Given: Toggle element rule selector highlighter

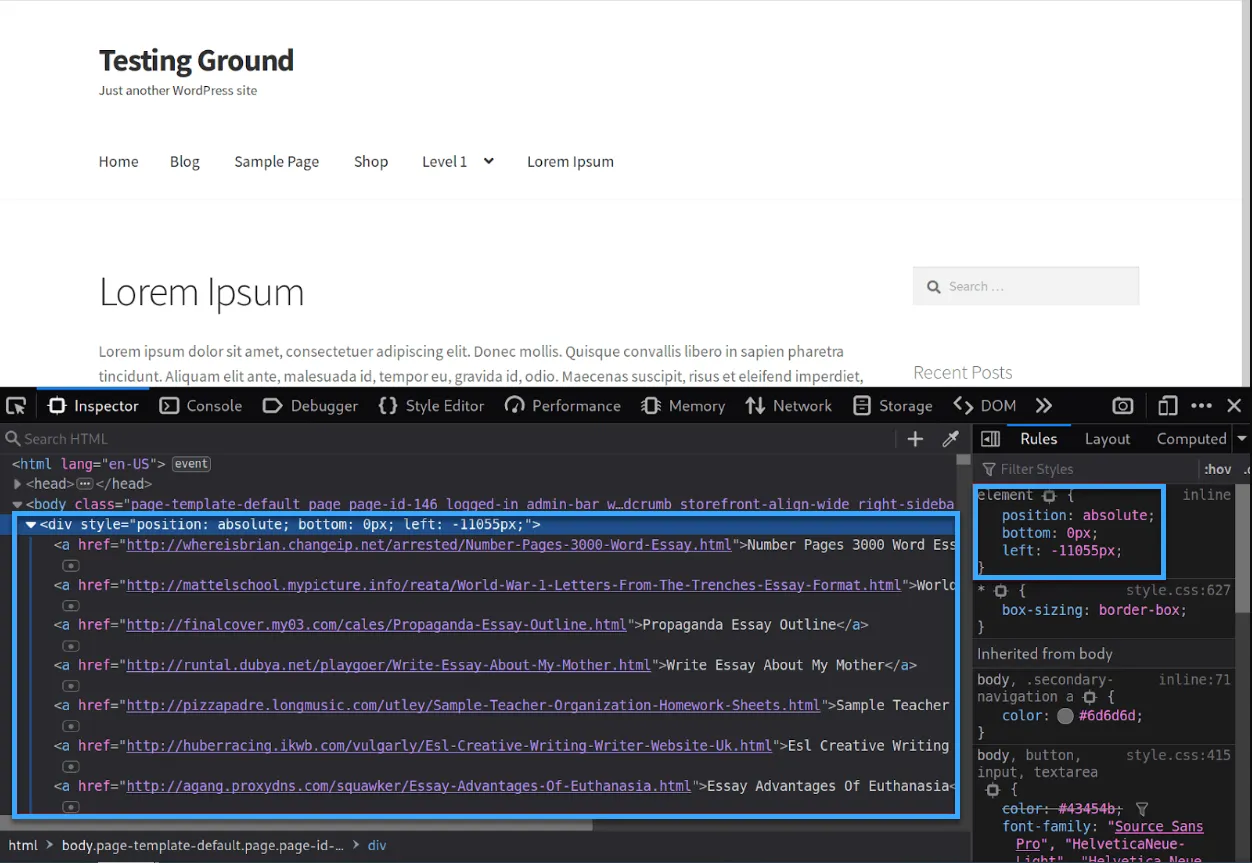Looking at the screenshot, I should (1049, 496).
